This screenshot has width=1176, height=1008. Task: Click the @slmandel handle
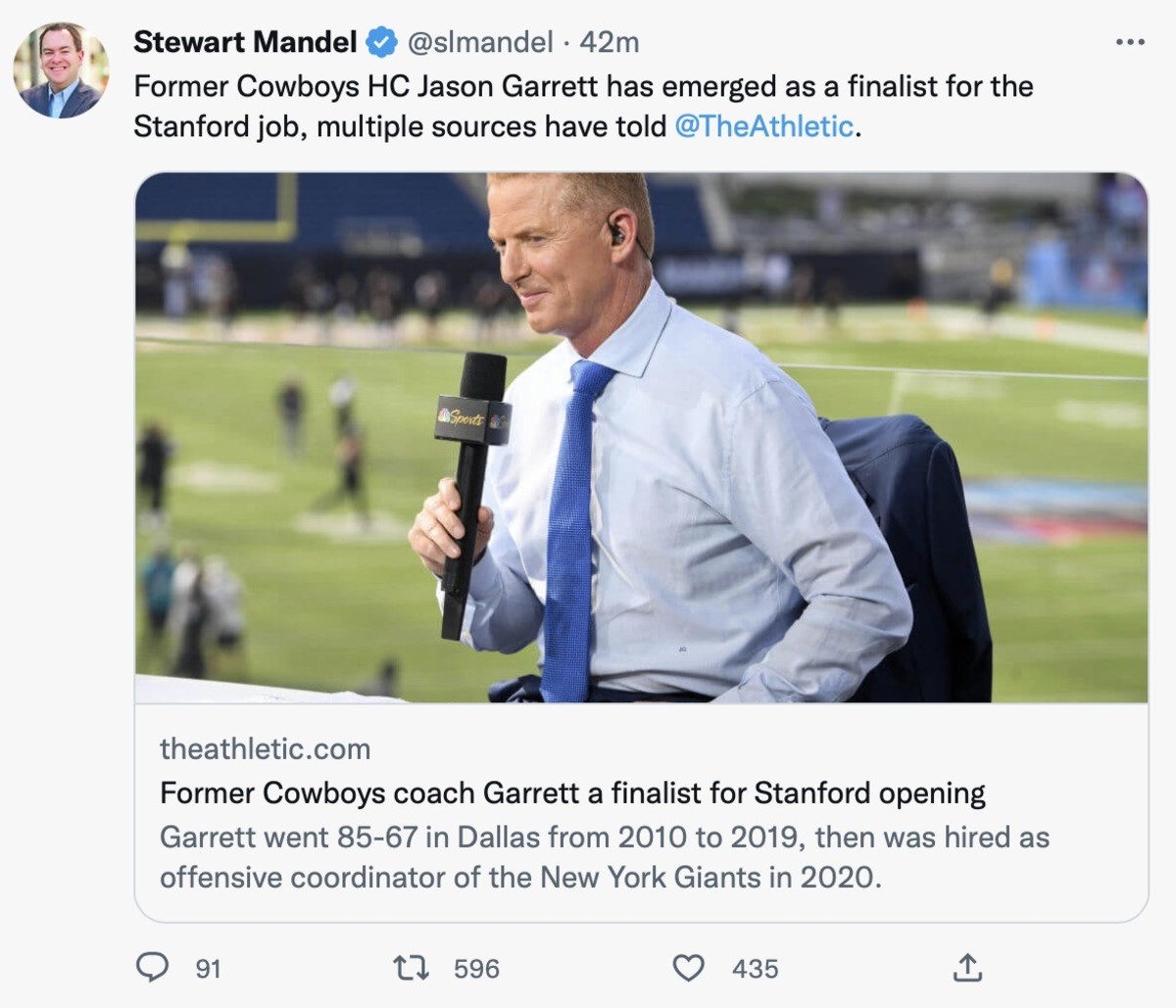pyautogui.click(x=479, y=42)
